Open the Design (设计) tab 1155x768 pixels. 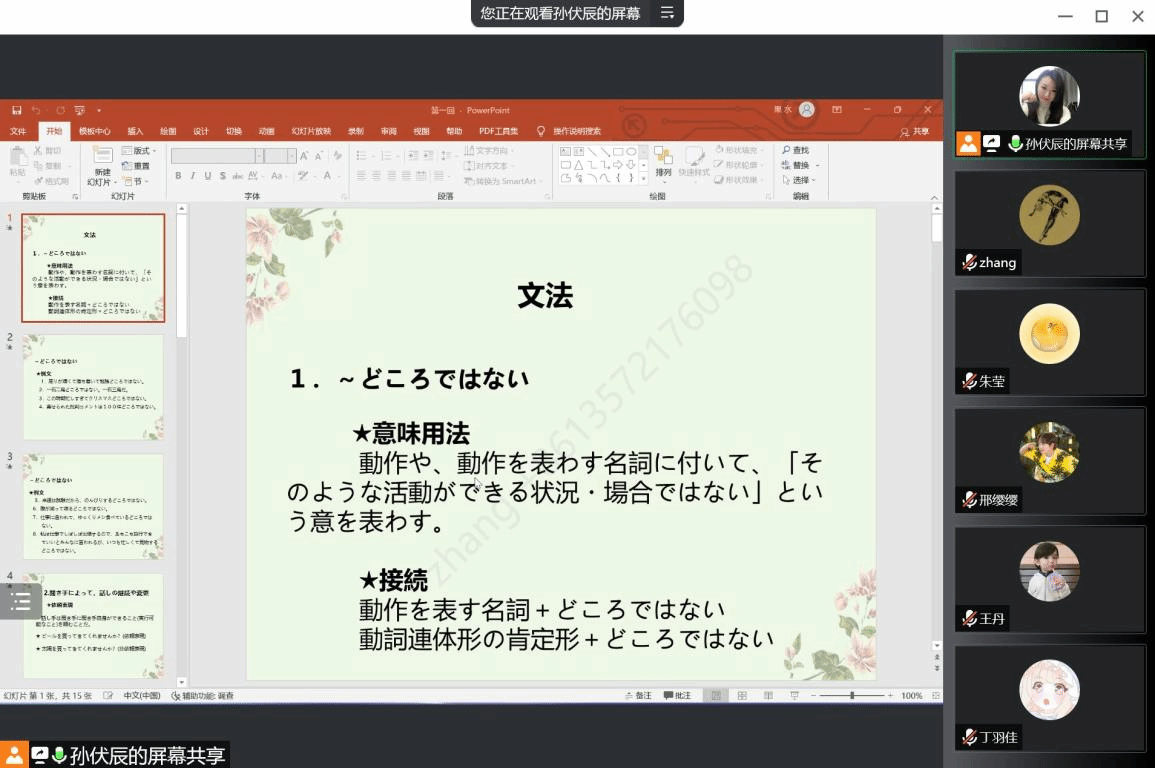[x=201, y=131]
